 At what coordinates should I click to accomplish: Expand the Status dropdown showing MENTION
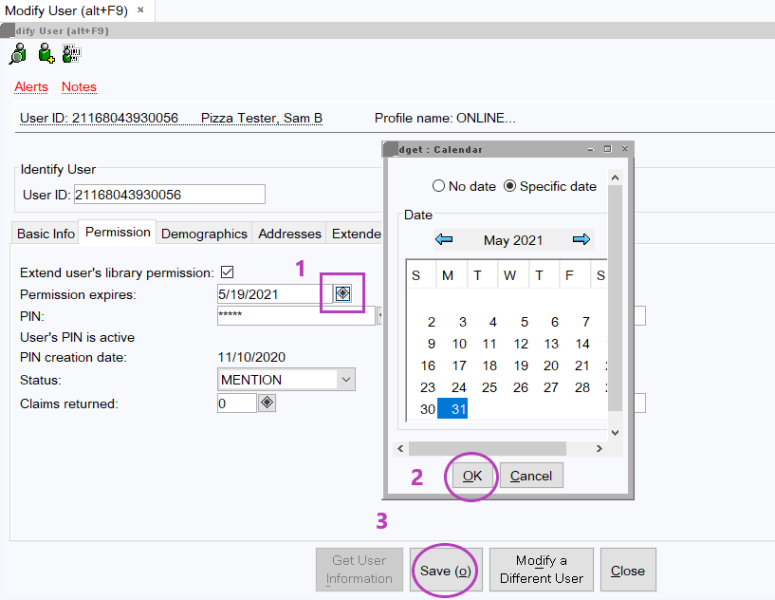(x=346, y=380)
